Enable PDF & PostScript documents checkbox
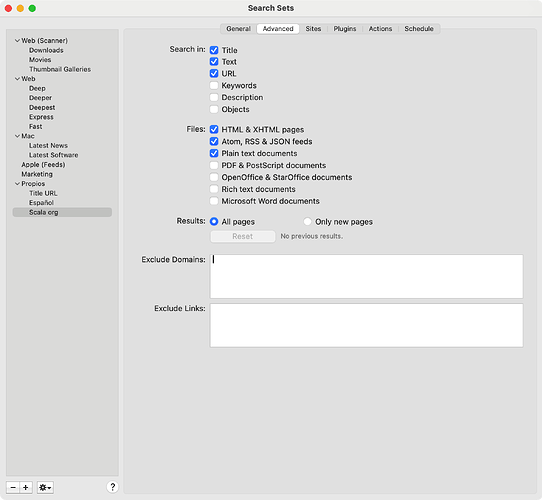Image resolution: width=542 pixels, height=500 pixels. click(x=214, y=165)
